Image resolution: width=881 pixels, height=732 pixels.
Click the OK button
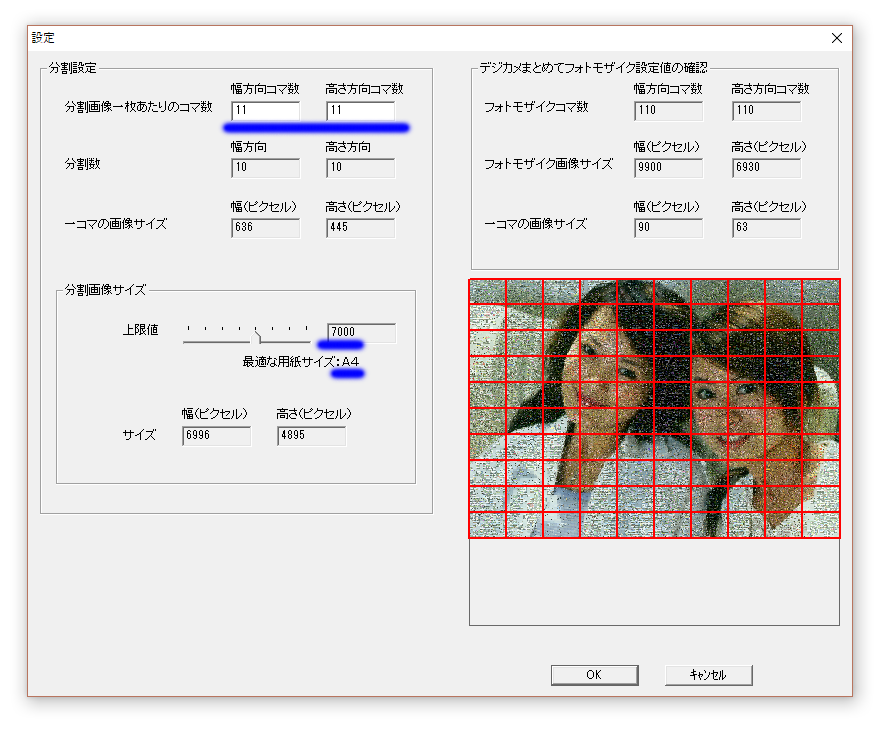click(x=594, y=675)
